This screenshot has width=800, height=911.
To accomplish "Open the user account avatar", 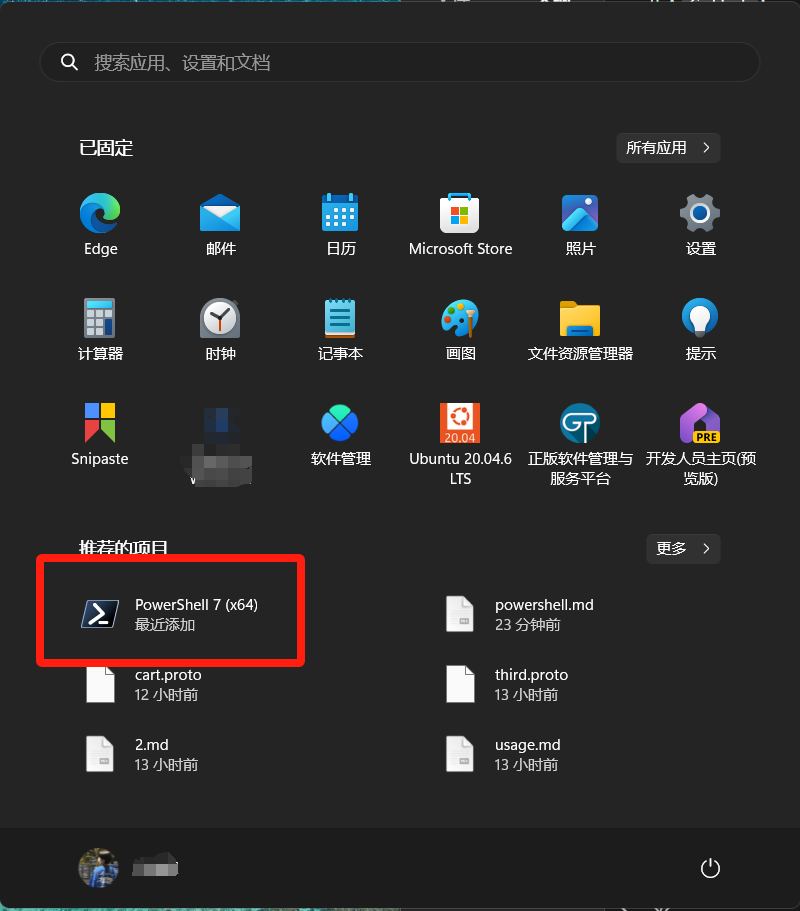I will [x=99, y=868].
